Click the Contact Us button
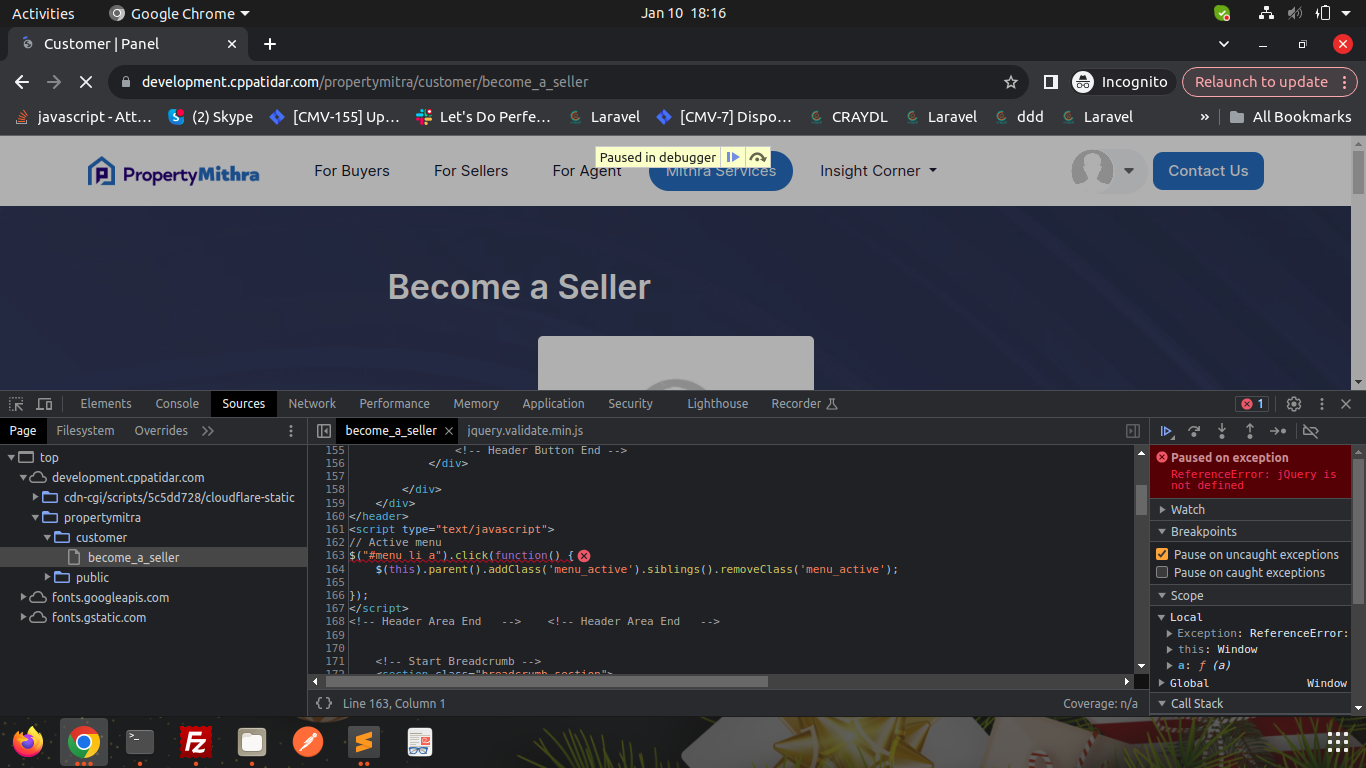This screenshot has height=768, width=1366. [1207, 171]
